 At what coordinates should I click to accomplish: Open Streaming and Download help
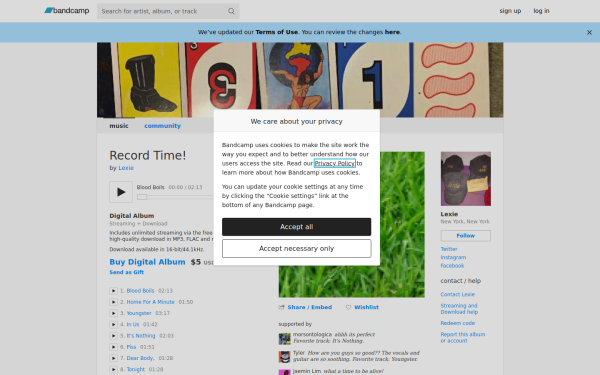(x=459, y=309)
